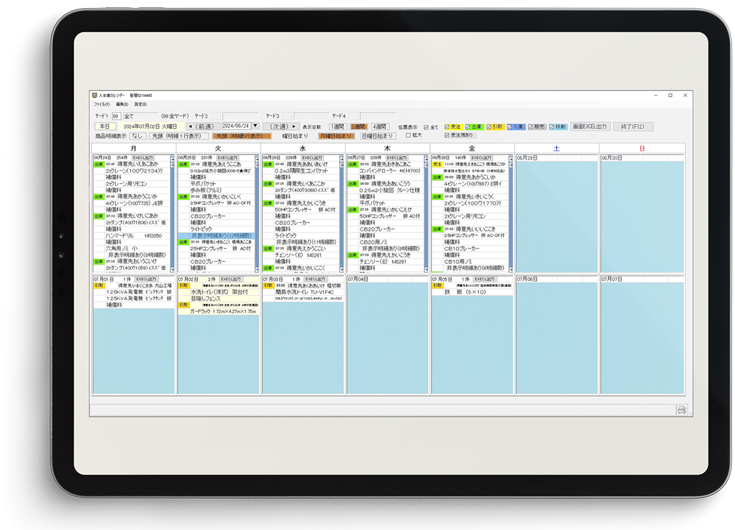Click scroll-up arrow in 06月25日 column
The width and height of the screenshot is (735, 530).
point(257,159)
